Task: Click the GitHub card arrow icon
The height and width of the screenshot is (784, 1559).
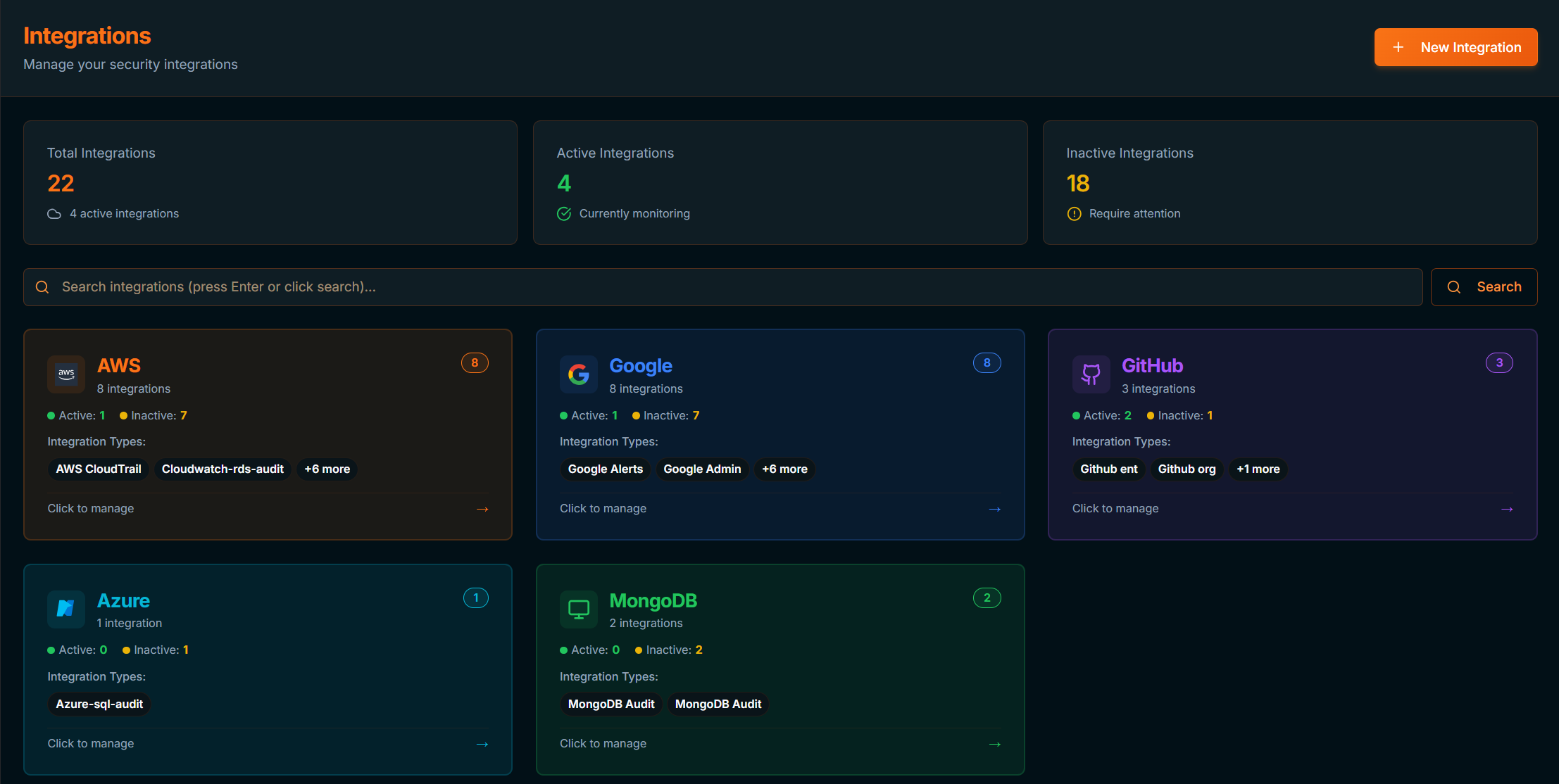Action: (x=1507, y=509)
